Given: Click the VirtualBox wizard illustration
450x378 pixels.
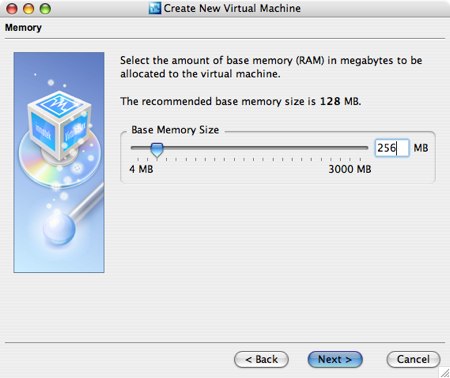Looking at the screenshot, I should (x=59, y=162).
